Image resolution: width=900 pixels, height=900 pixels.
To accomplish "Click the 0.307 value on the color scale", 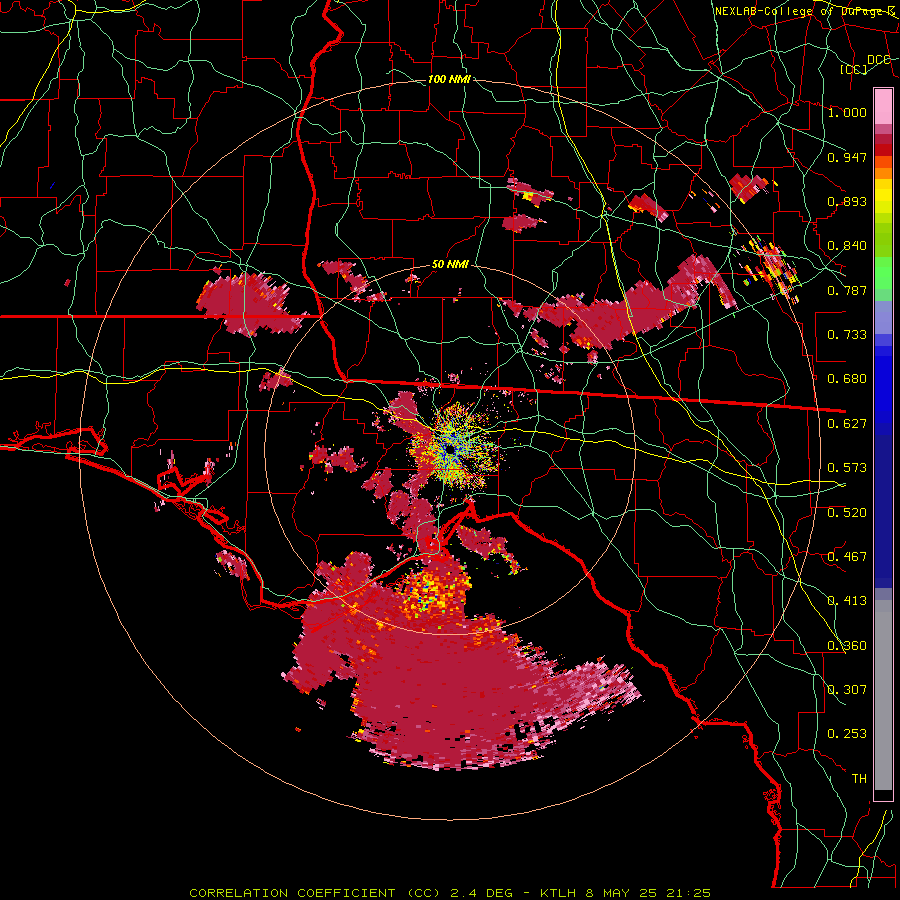I will 847,690.
